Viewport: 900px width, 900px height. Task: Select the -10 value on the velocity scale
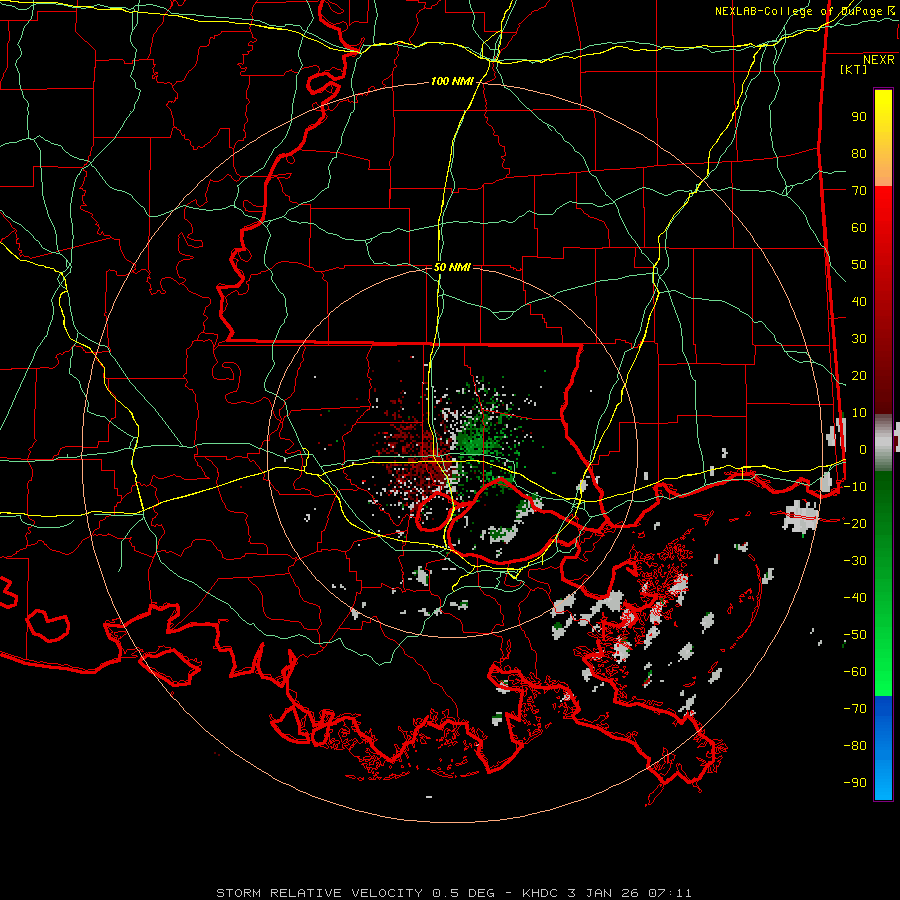click(x=855, y=487)
